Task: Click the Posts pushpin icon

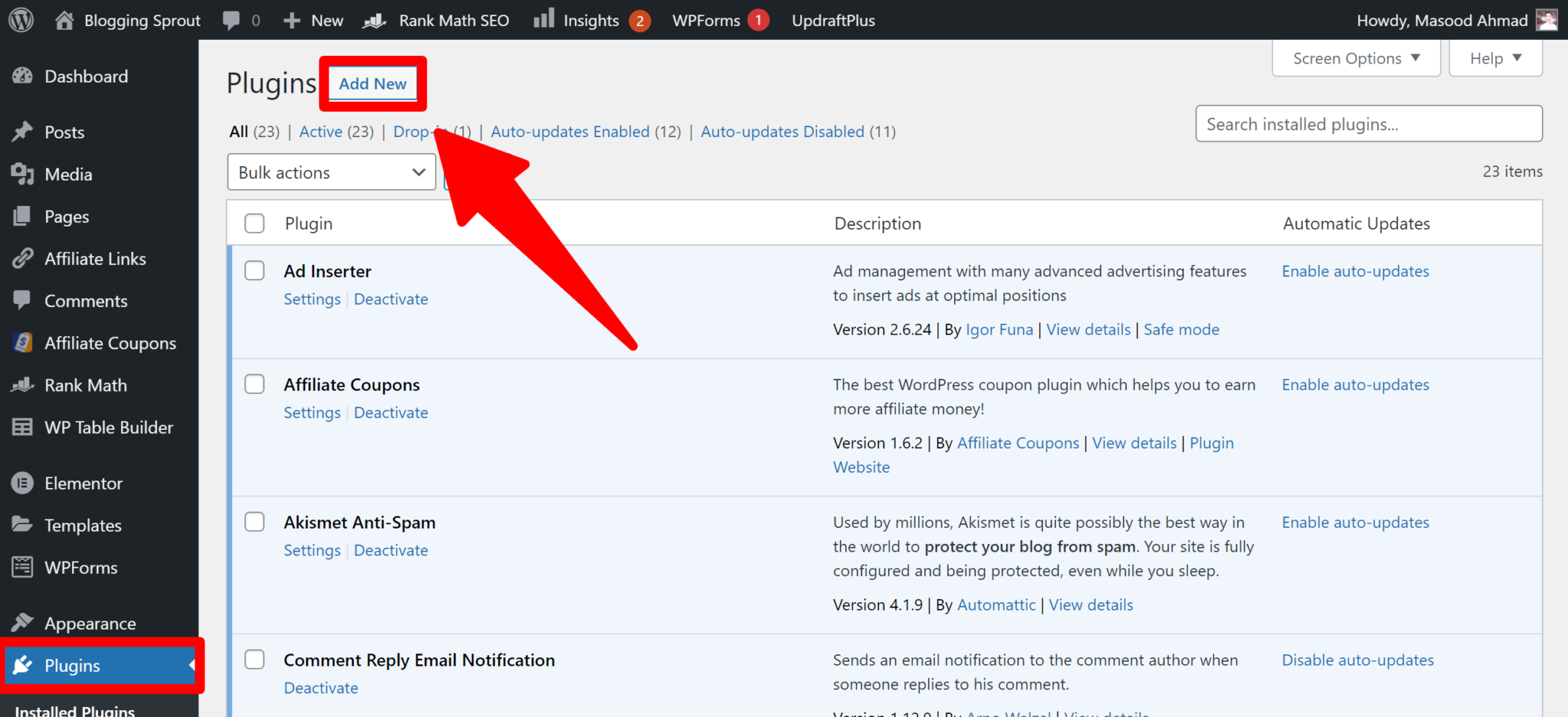Action: pos(23,132)
